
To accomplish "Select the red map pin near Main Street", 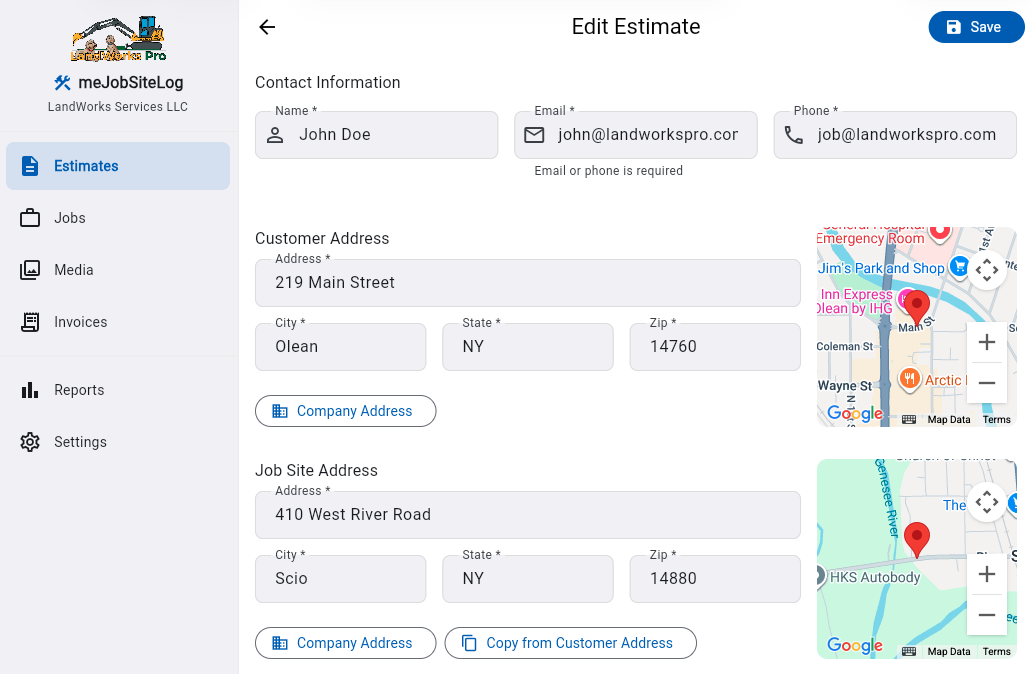I will coord(918,305).
